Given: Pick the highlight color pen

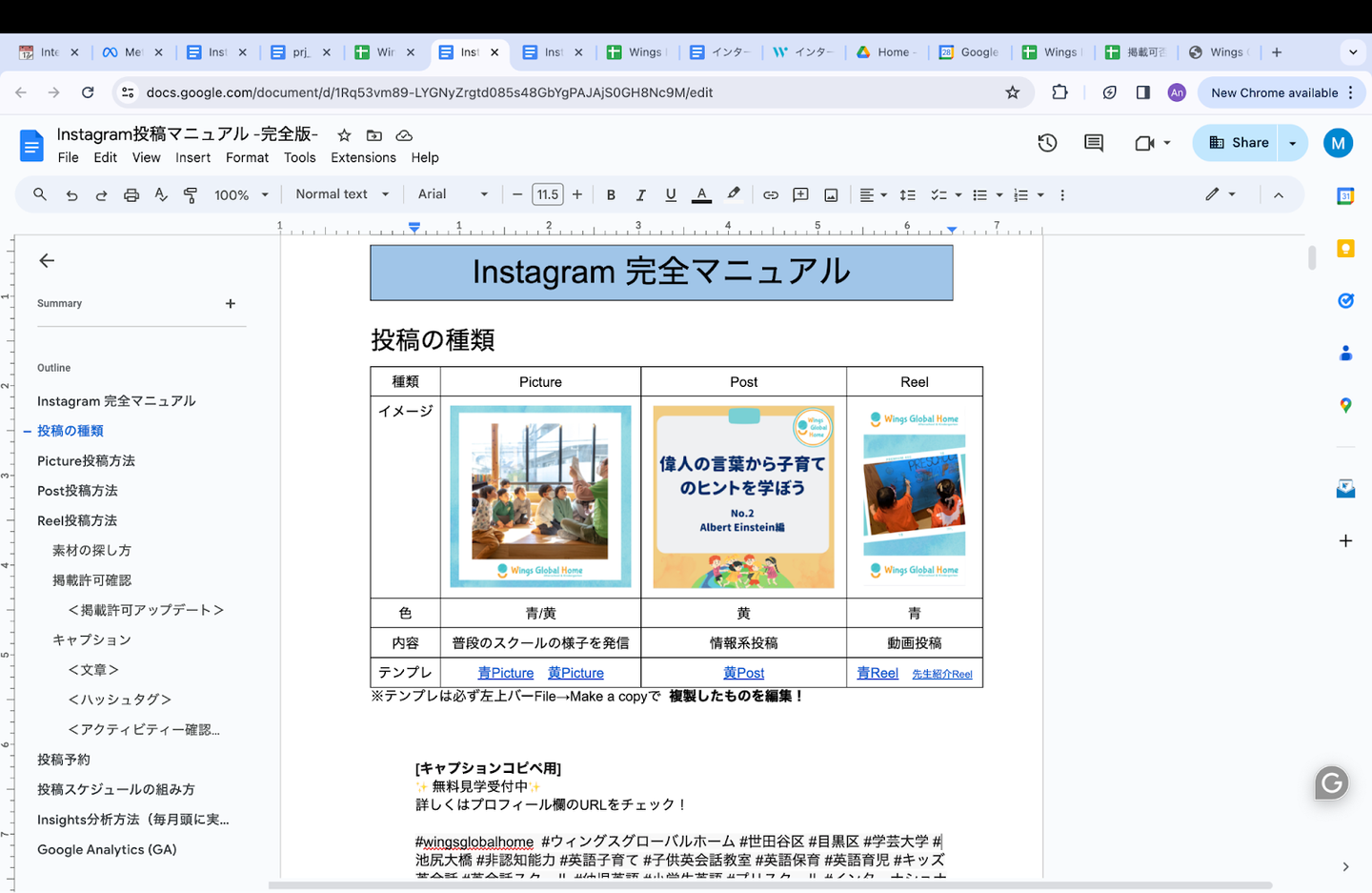Looking at the screenshot, I should [733, 194].
